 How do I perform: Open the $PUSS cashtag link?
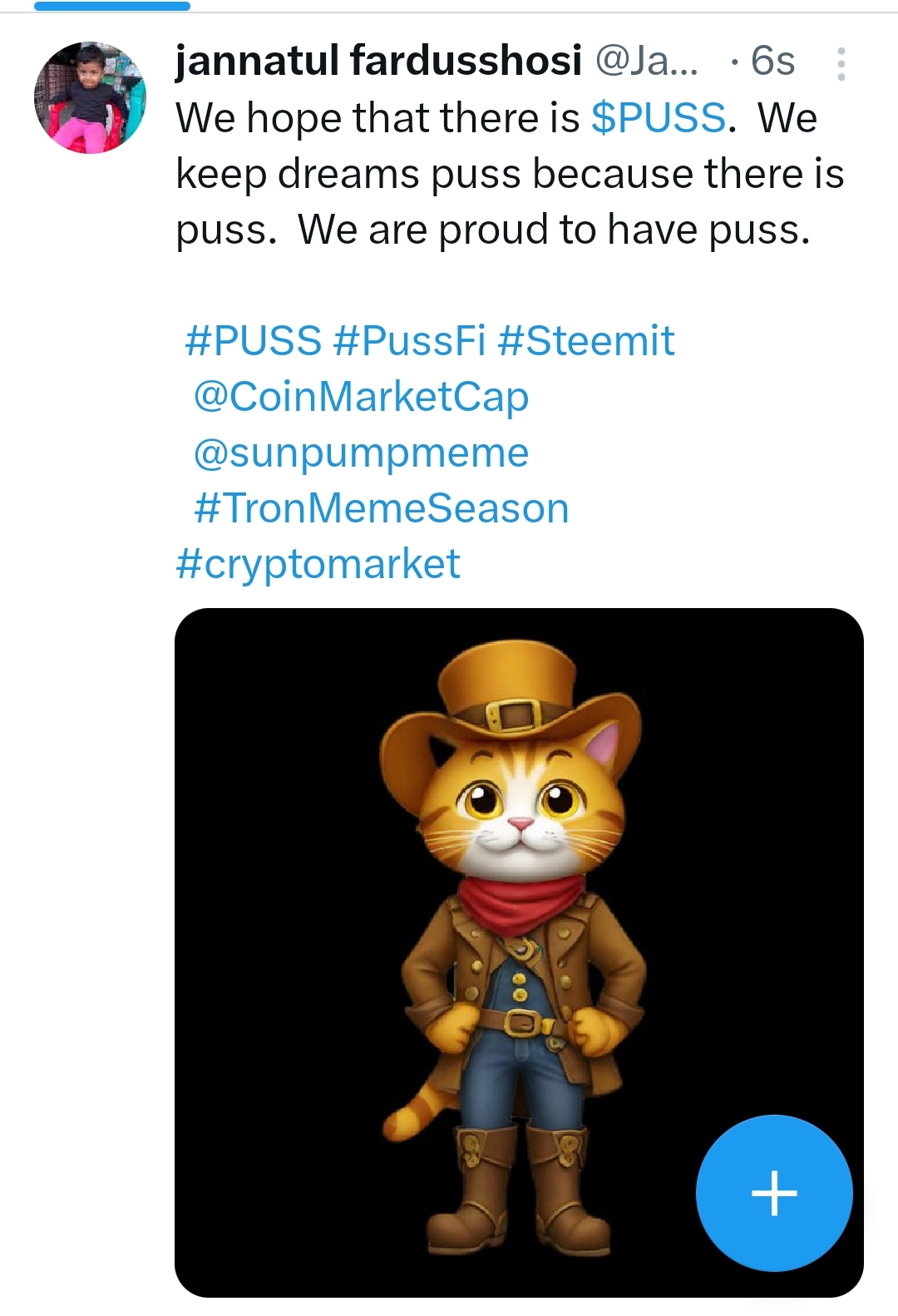click(x=659, y=117)
